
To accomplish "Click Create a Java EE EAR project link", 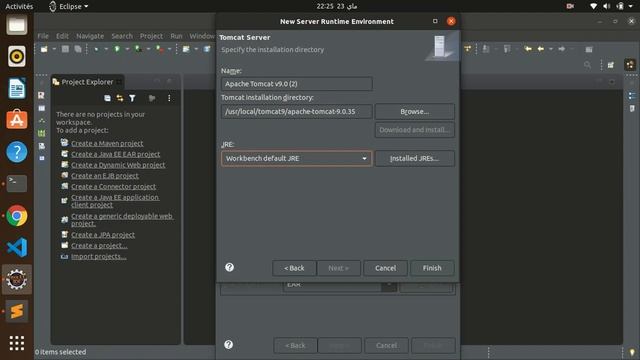I will pos(116,154).
